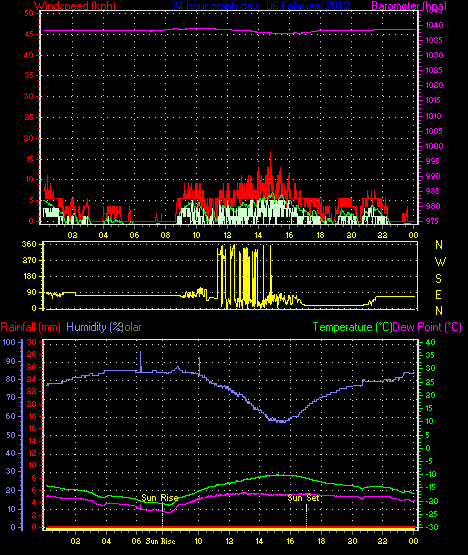Click 'Sun Rise' on the bottom time axis
Image resolution: width=468 pixels, height=555 pixels.
pos(160,541)
